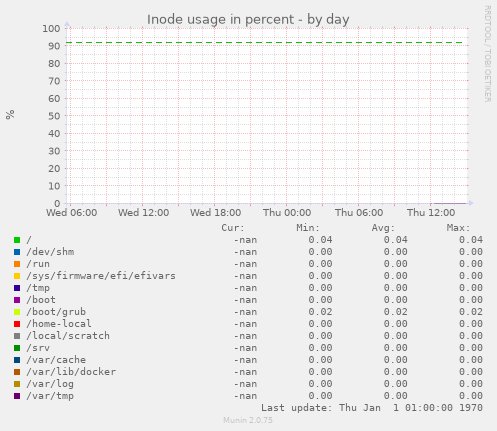
Task: Click the Max value 0.04 for /
Action: point(471,240)
